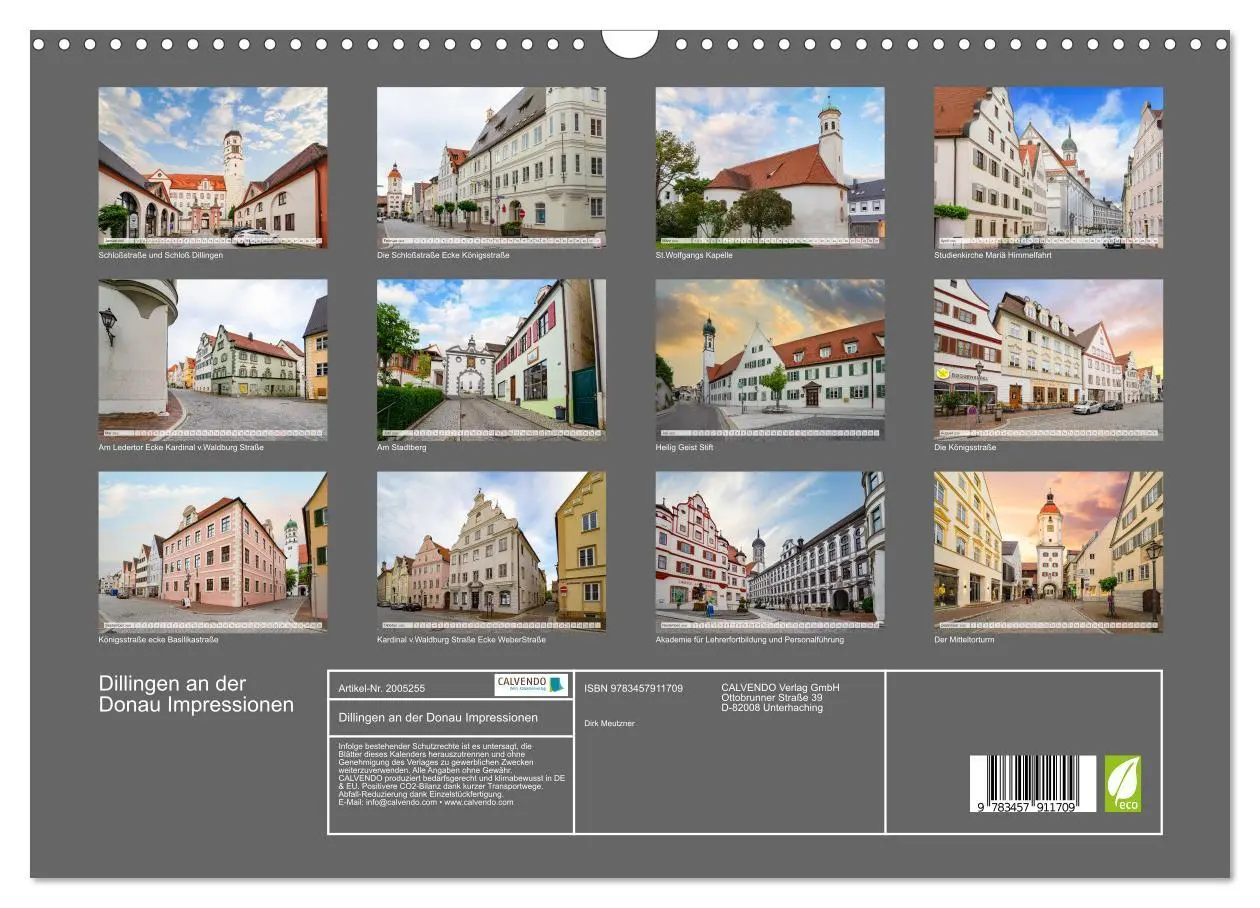Click the caption Studienkirche Mariä Himmelfahrt
This screenshot has width=1260, height=908.
[993, 255]
